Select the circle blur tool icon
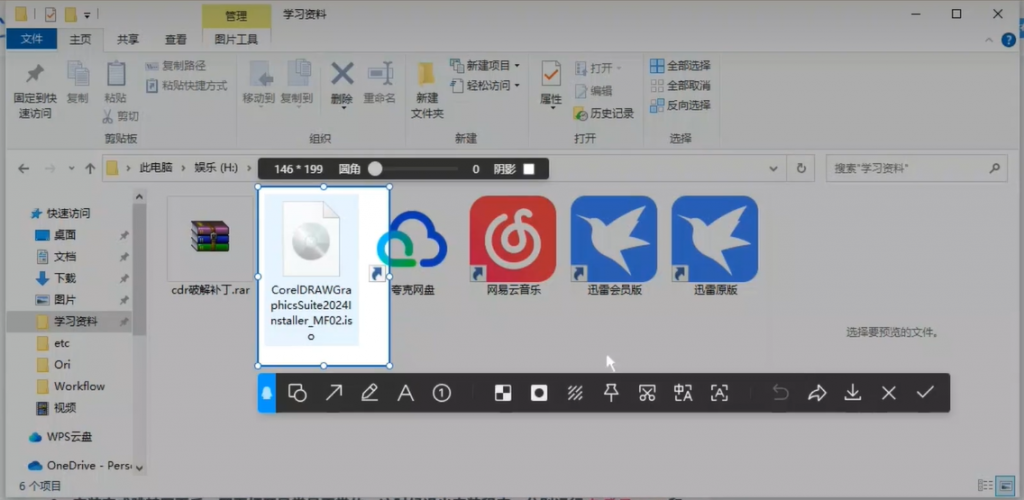The image size is (1024, 500). click(539, 393)
